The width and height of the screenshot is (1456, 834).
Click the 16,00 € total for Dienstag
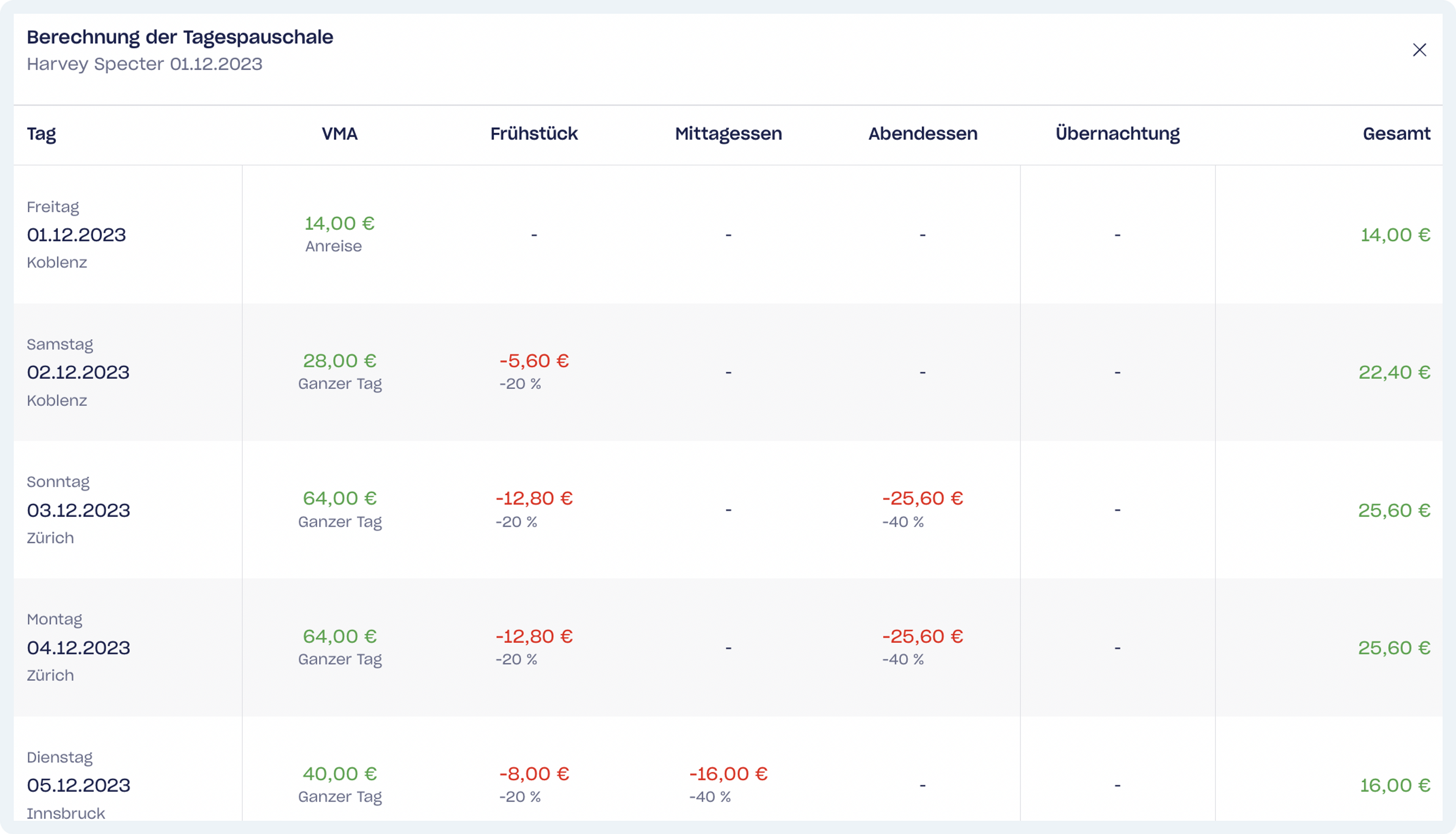(x=1395, y=785)
